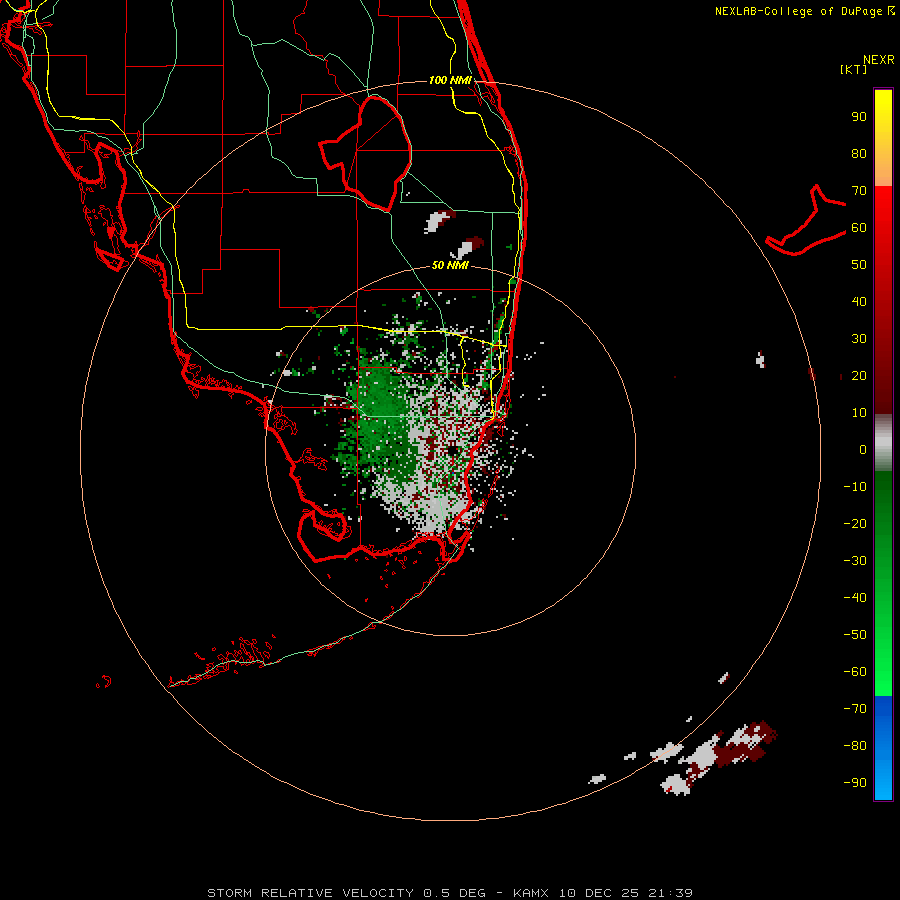Click the -80 value on velocity scale

point(855,746)
